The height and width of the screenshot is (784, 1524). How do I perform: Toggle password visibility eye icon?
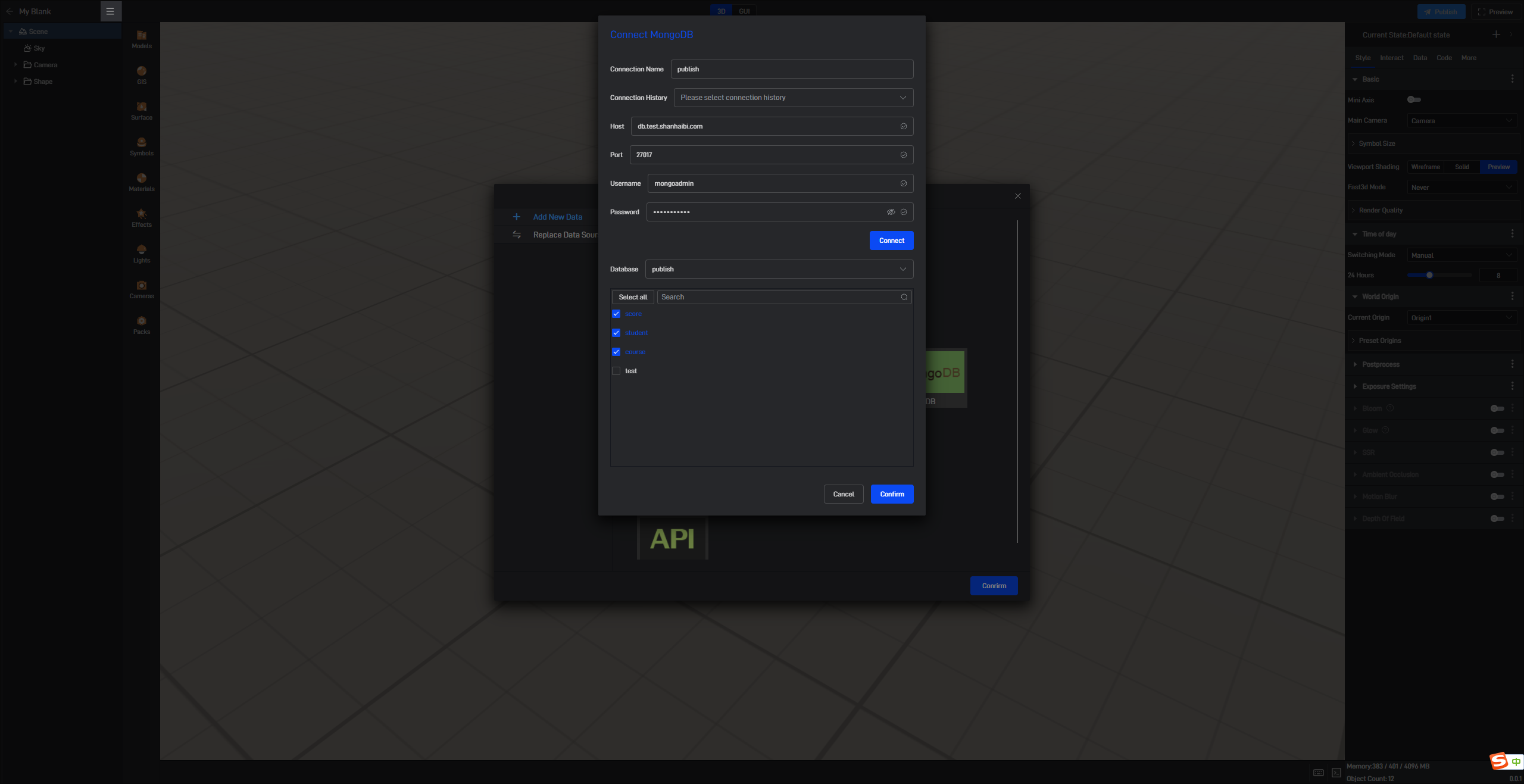pyautogui.click(x=891, y=212)
